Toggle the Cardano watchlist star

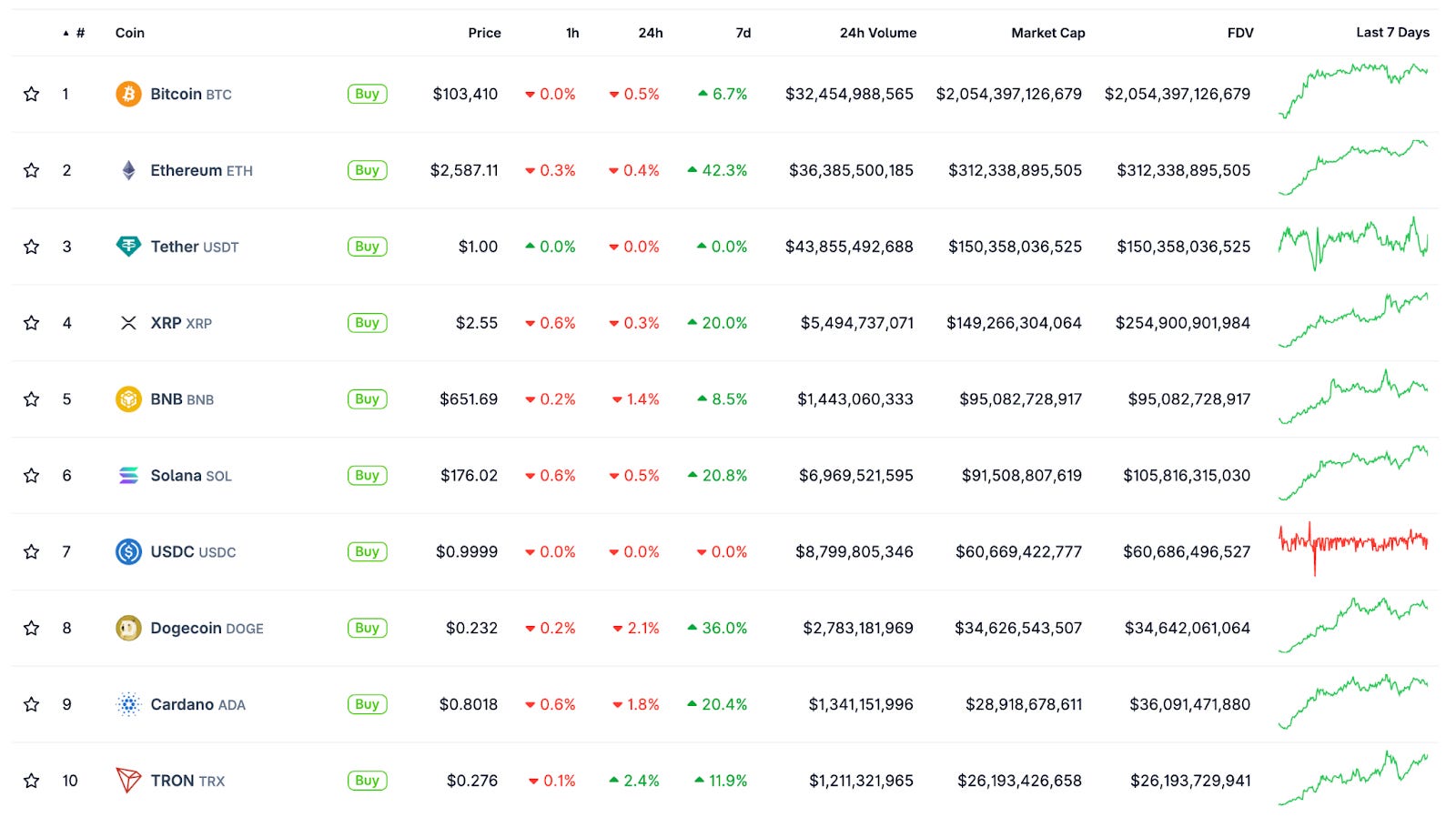[x=32, y=704]
